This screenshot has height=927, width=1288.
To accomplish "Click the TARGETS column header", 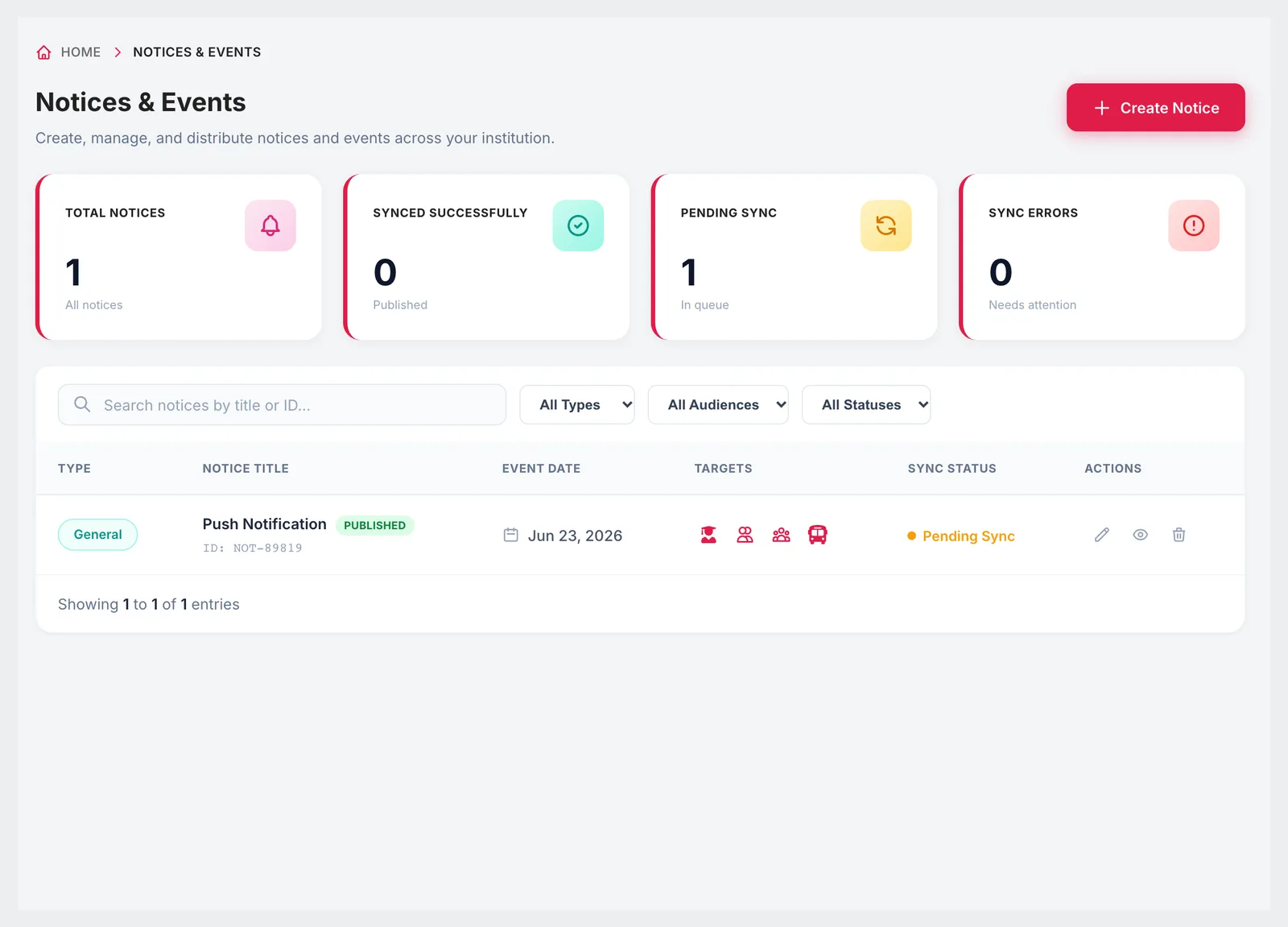I will coord(724,468).
